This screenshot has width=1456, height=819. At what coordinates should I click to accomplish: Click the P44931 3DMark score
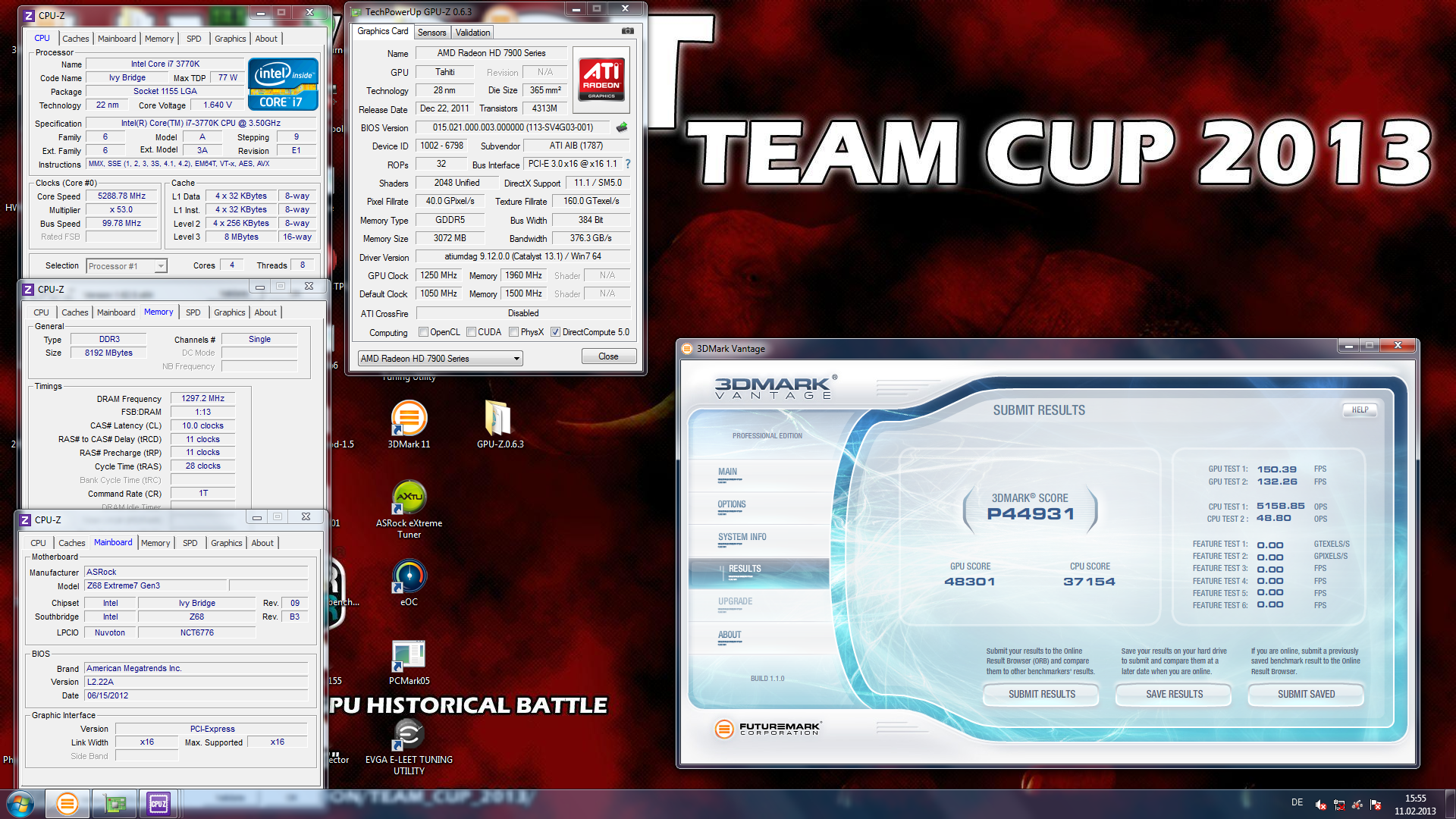(1030, 514)
